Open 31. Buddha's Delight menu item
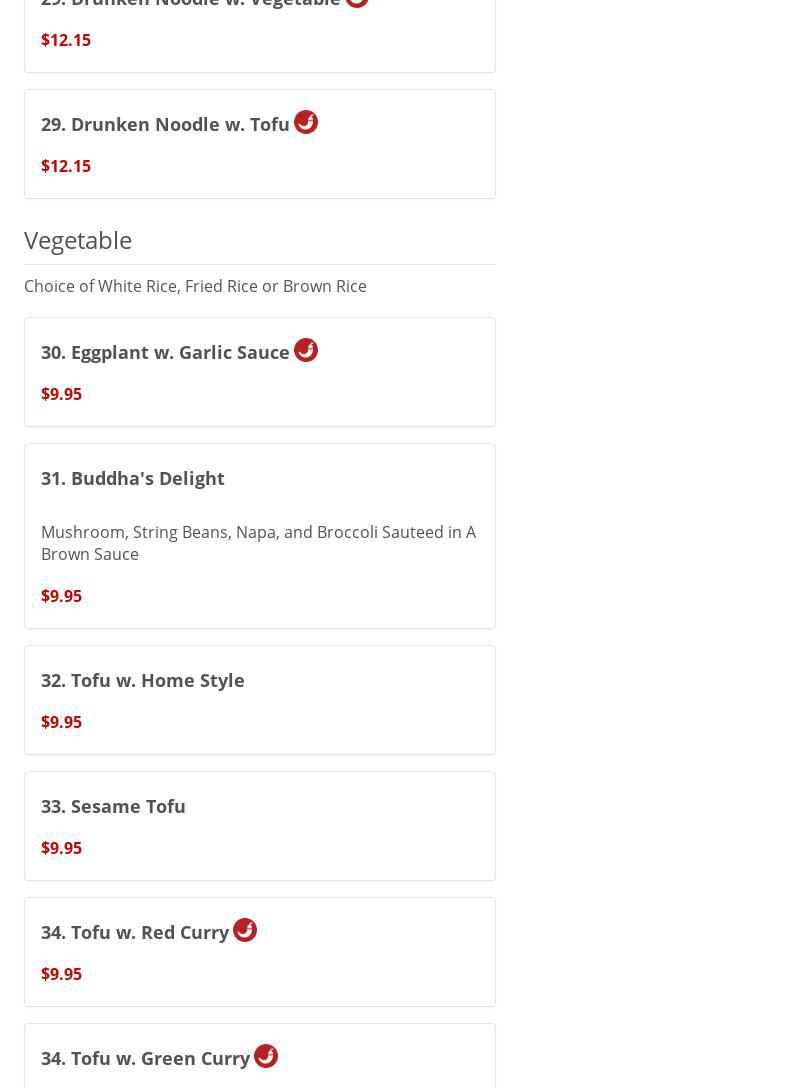The image size is (785, 1088). [x=133, y=478]
